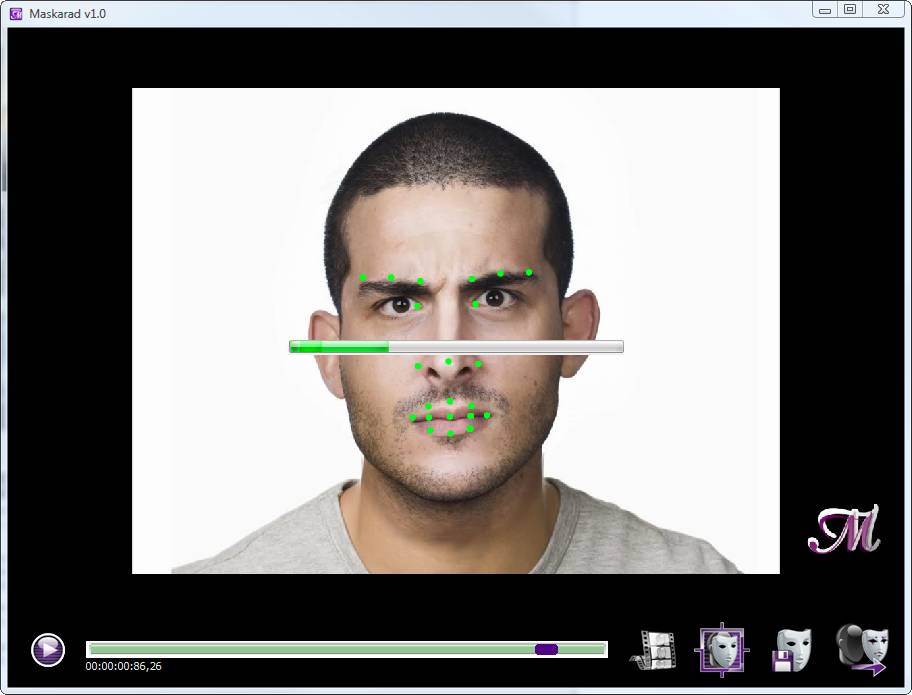The height and width of the screenshot is (695, 912).
Task: Click the timecode text 00:00:00:86,26
Action: (123, 667)
